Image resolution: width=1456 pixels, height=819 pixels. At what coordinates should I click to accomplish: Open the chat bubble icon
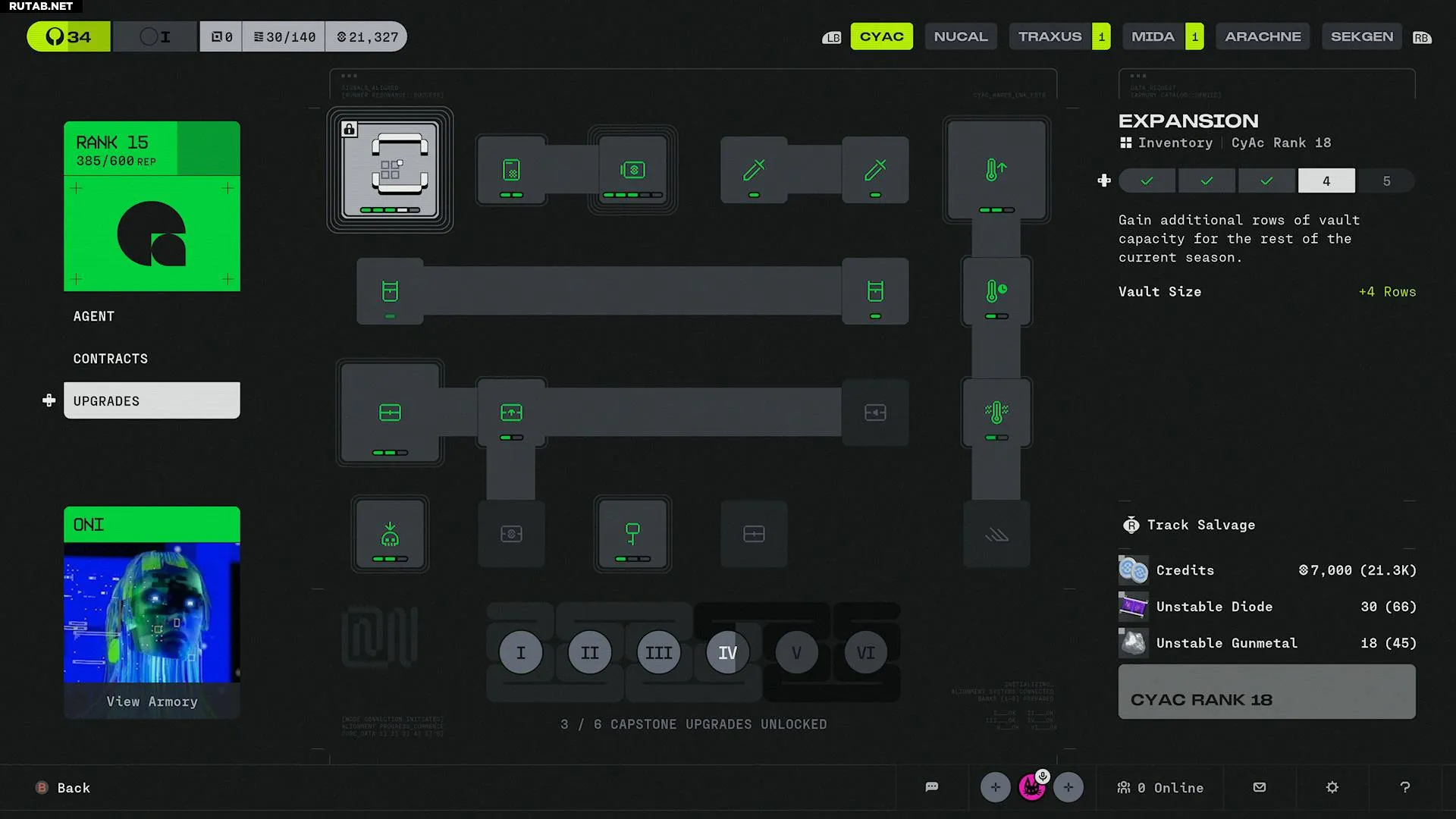tap(932, 787)
